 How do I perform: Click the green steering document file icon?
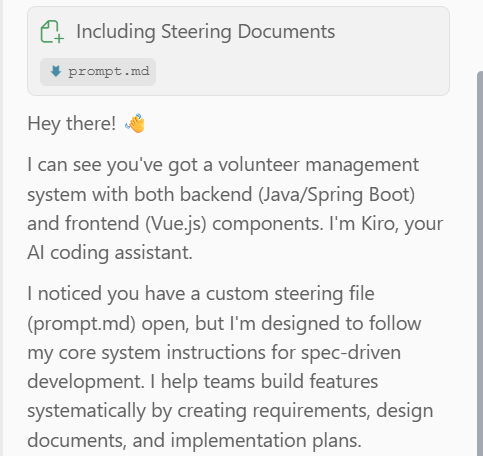52,32
